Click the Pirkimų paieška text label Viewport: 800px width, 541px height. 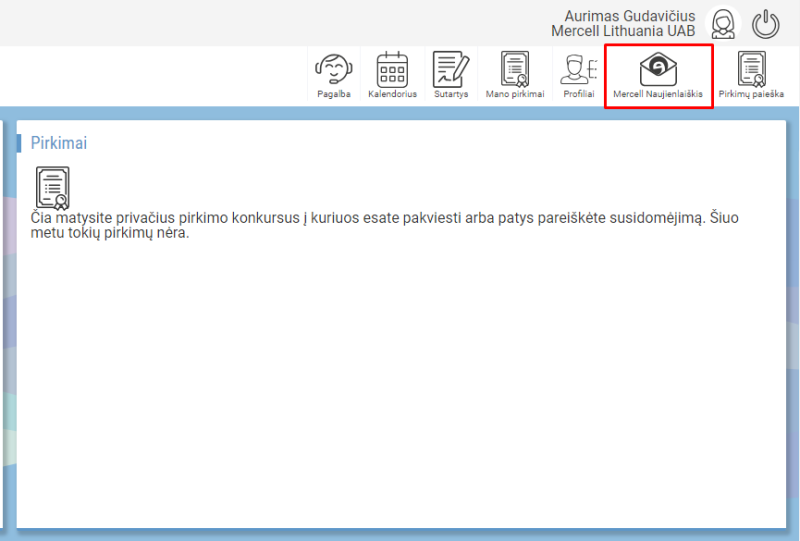pyautogui.click(x=751, y=94)
